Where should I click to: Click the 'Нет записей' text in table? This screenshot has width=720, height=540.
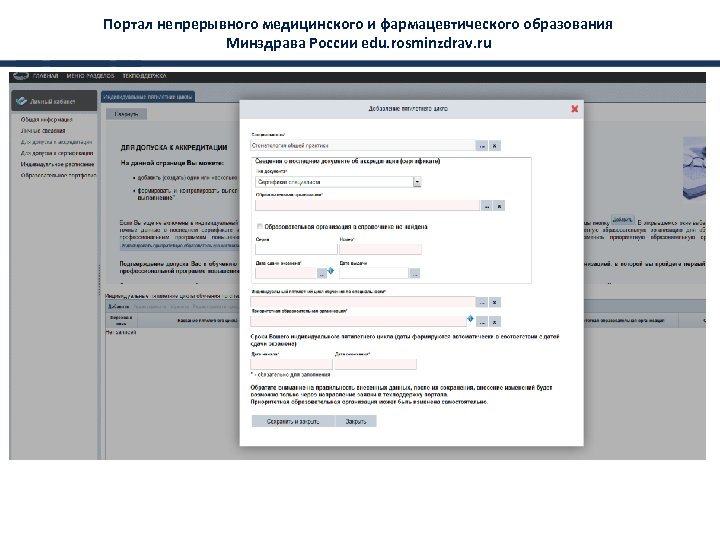[121, 332]
